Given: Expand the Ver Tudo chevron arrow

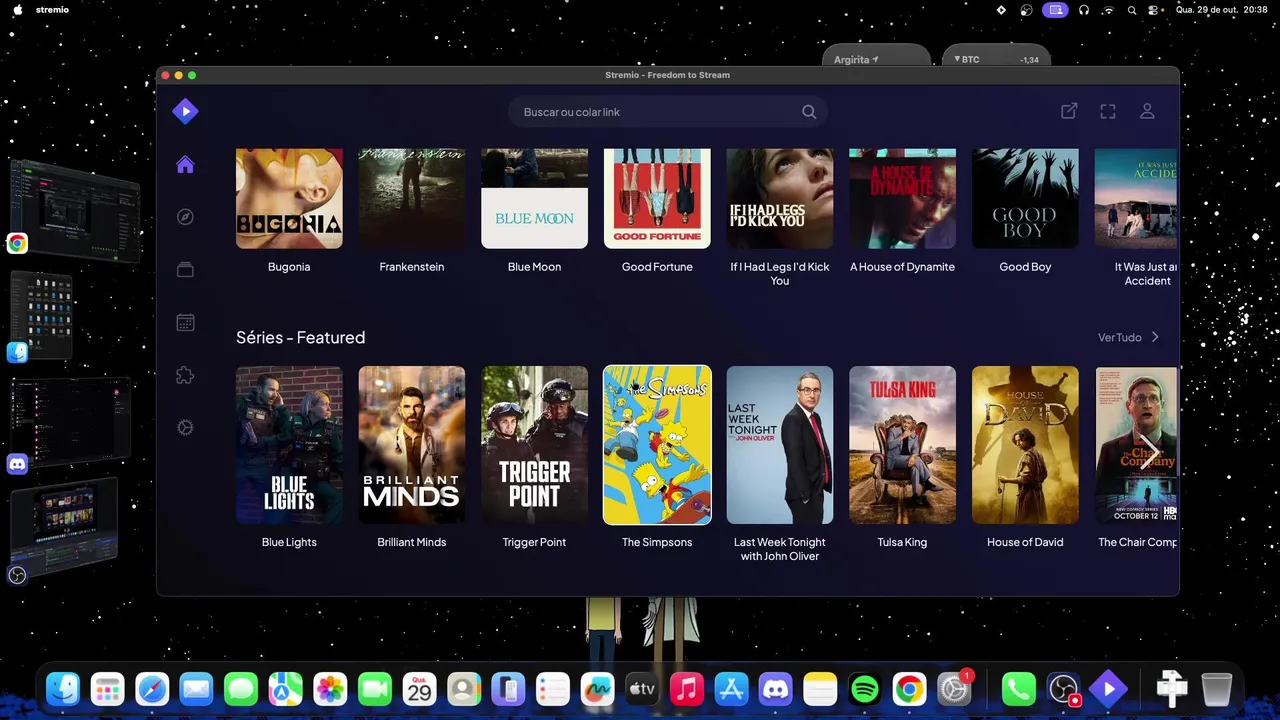Looking at the screenshot, I should 1155,337.
